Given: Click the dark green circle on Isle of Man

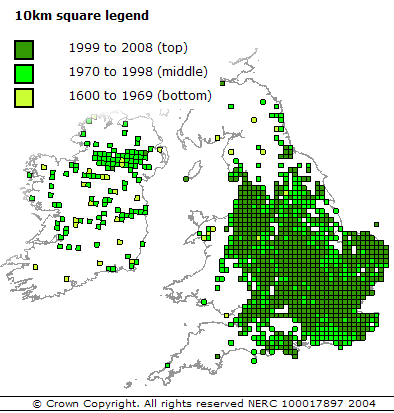Looking at the screenshot, I should click(x=186, y=179).
